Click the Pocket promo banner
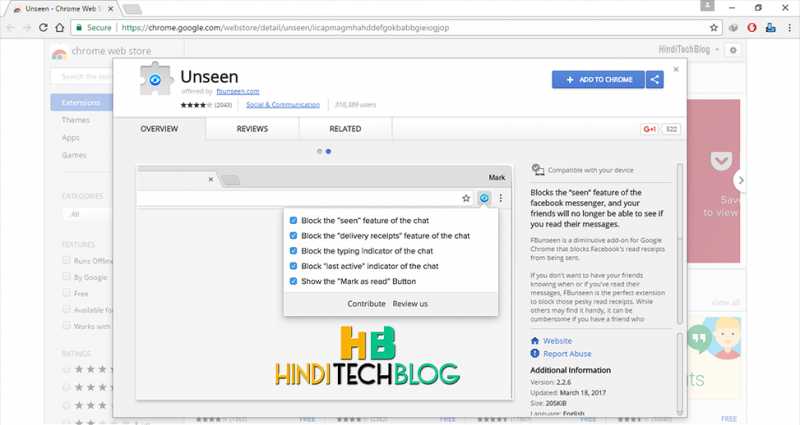The width and height of the screenshot is (800, 425). tap(713, 181)
